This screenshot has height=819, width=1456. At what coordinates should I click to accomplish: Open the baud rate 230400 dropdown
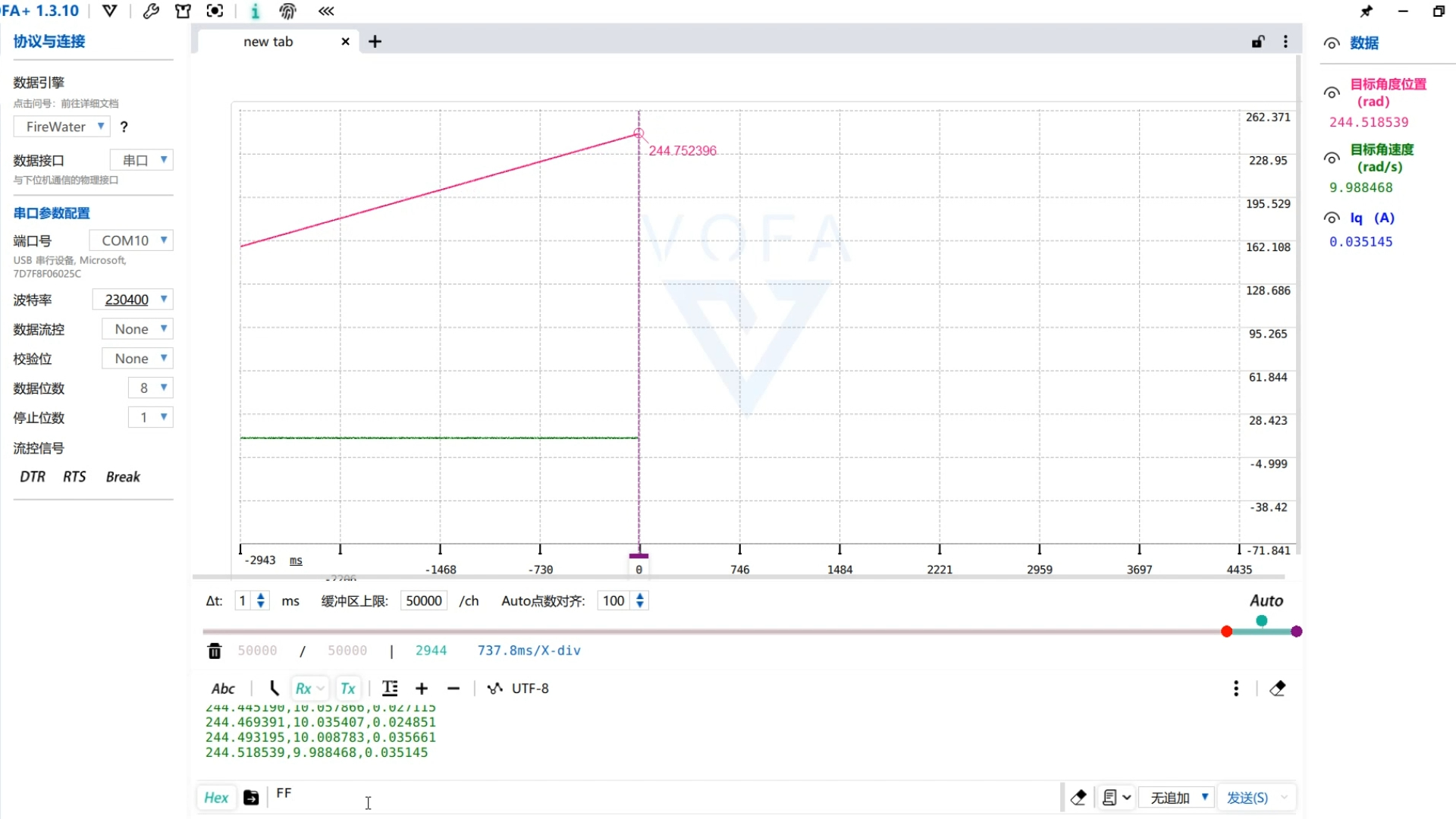[133, 300]
